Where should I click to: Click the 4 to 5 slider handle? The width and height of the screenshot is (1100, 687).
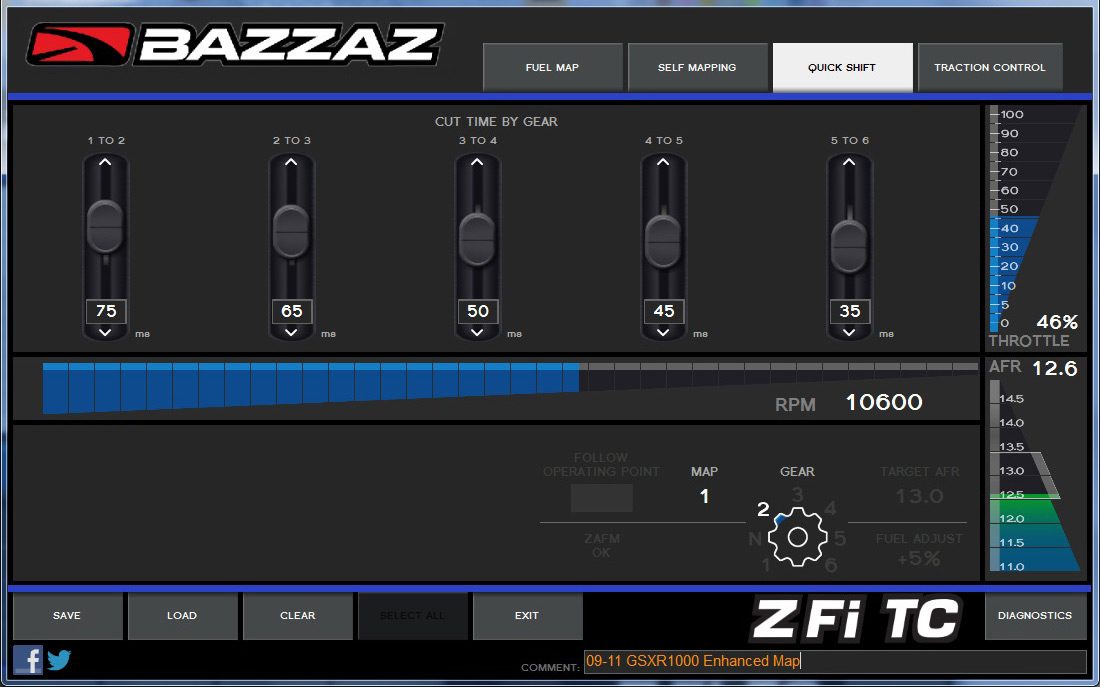(663, 241)
